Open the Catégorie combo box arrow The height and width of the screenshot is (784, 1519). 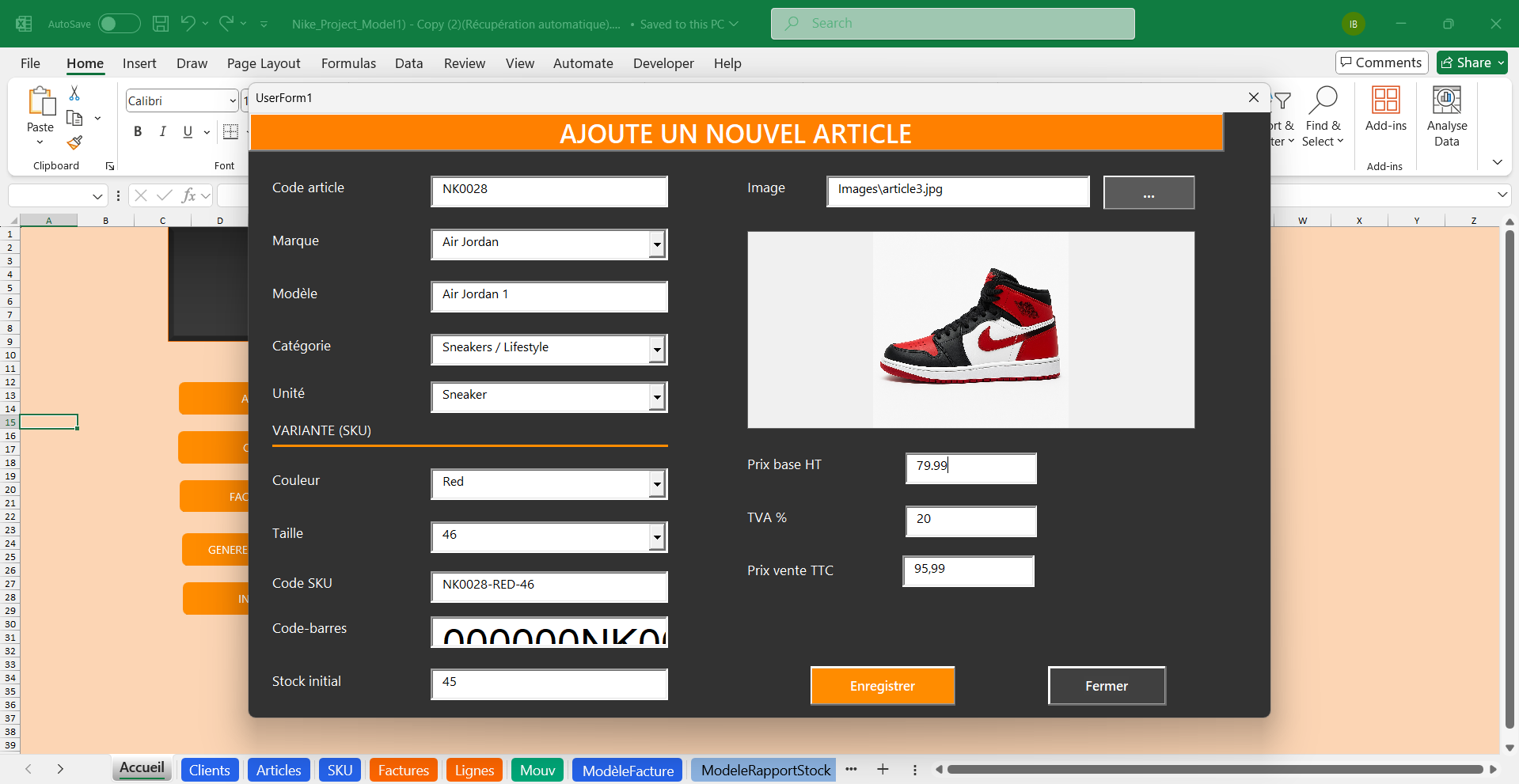(x=656, y=350)
